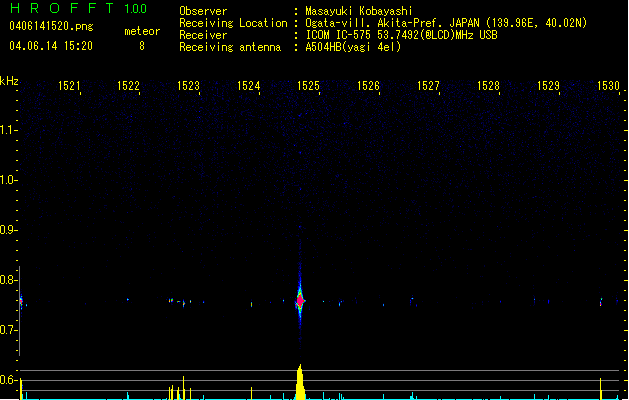
Task: Pick the 1528 time marker
Action: click(x=488, y=87)
